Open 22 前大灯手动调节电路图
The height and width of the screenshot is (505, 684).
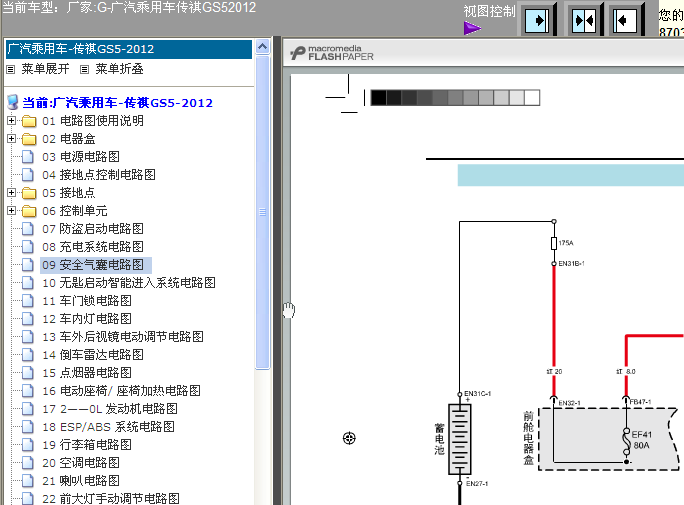point(111,499)
